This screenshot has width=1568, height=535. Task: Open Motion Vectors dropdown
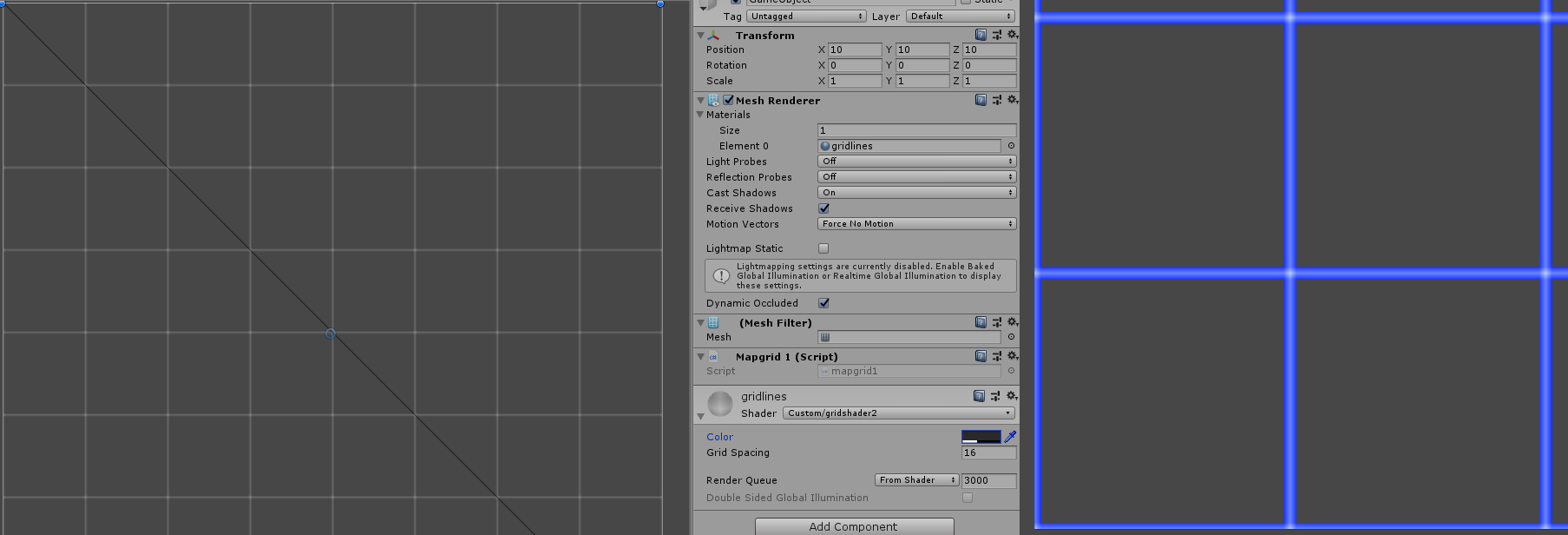pyautogui.click(x=917, y=224)
